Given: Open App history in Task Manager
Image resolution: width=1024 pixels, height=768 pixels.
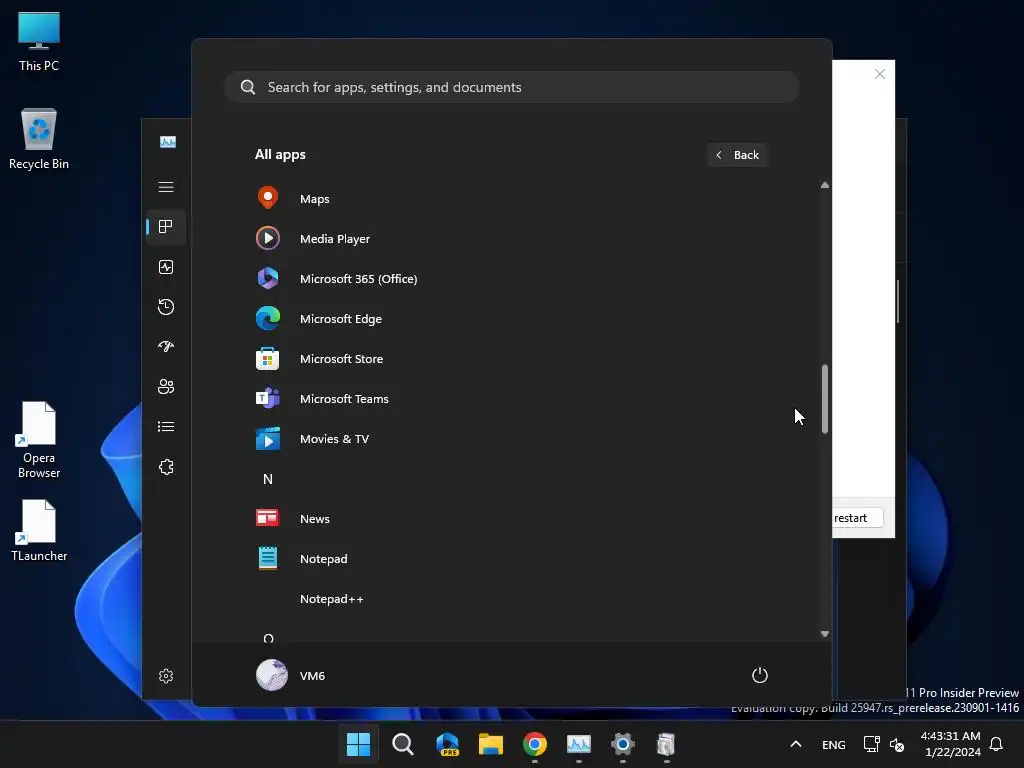Looking at the screenshot, I should [166, 306].
